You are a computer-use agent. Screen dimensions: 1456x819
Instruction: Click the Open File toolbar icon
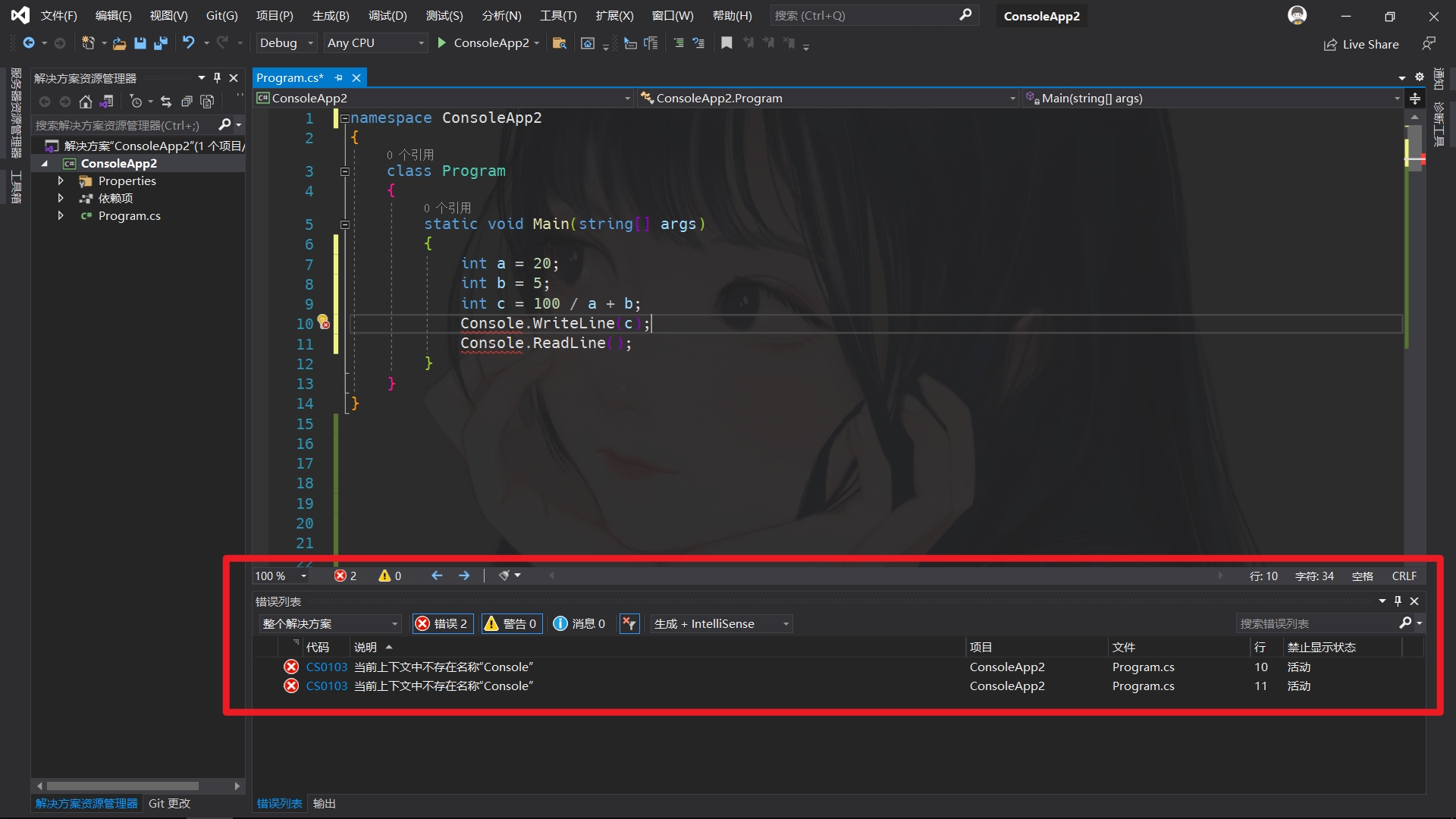(119, 43)
